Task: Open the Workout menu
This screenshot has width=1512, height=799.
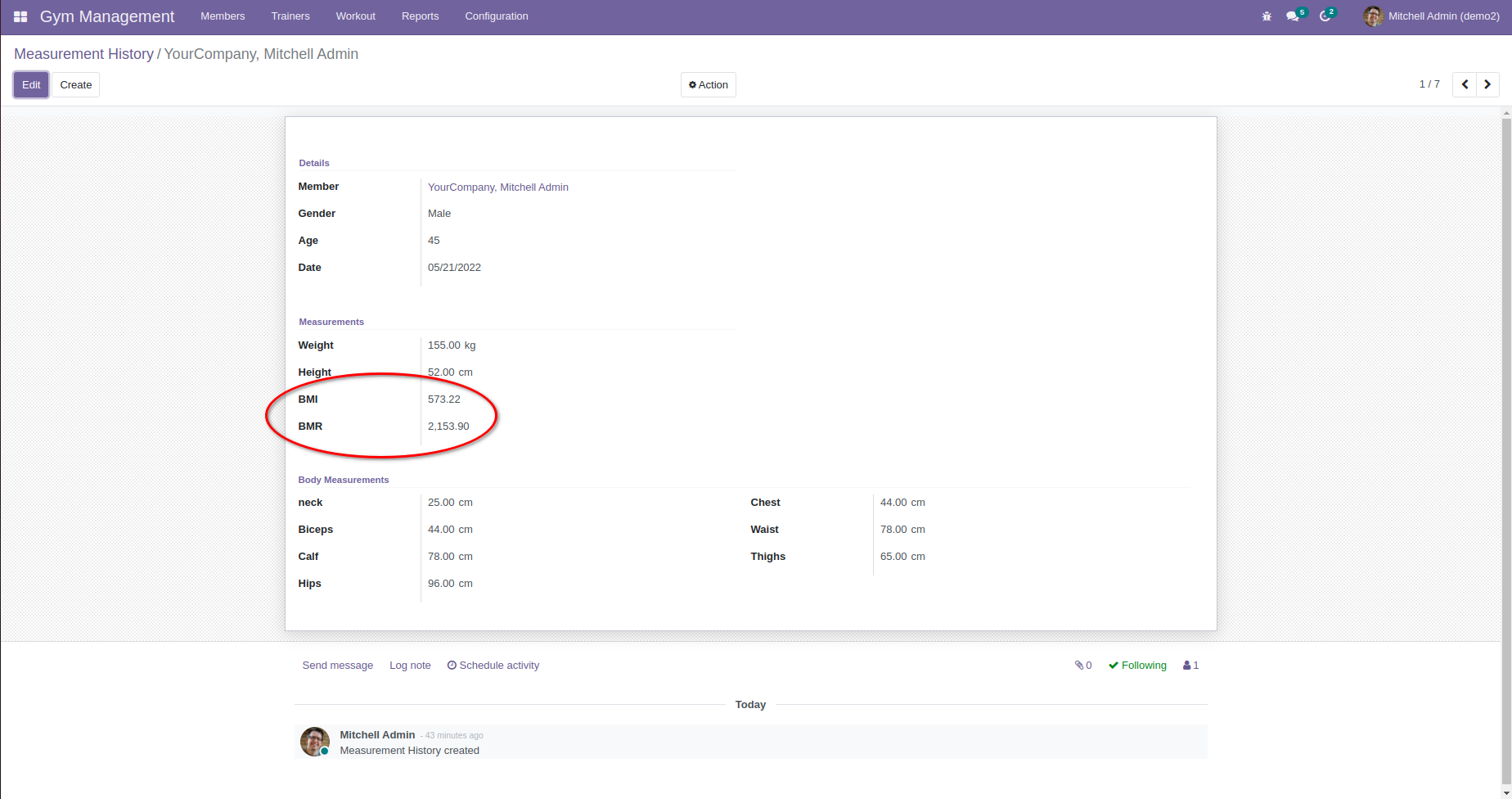Action: coord(356,16)
